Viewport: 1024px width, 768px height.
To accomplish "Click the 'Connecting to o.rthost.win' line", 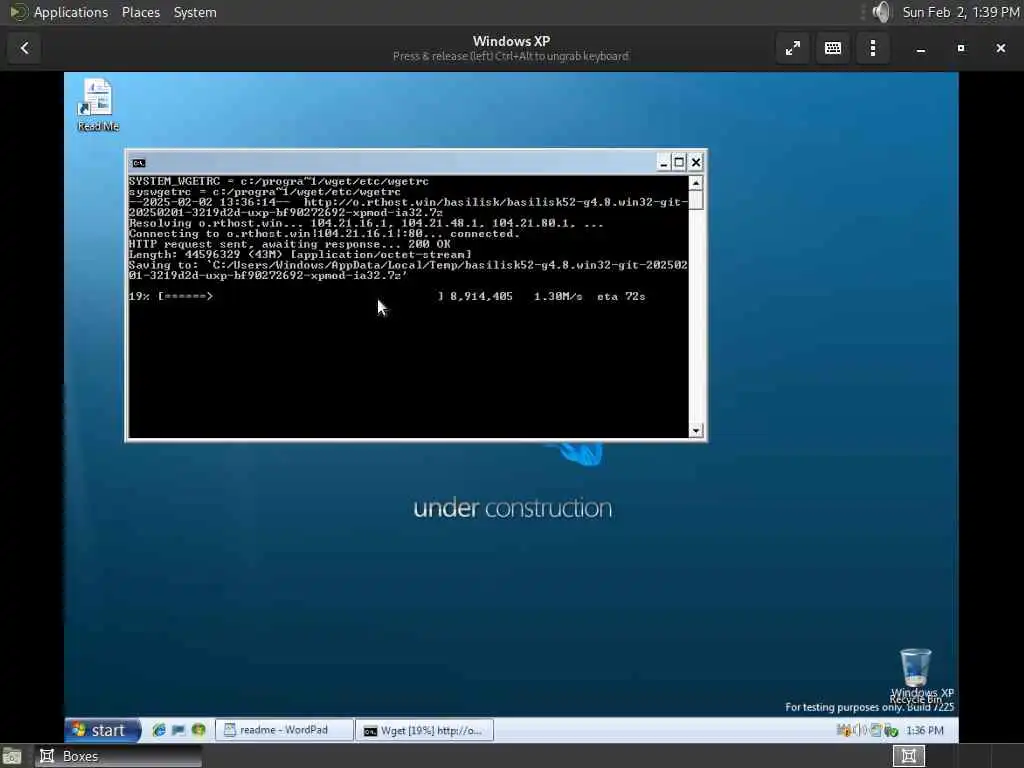I will coord(324,234).
